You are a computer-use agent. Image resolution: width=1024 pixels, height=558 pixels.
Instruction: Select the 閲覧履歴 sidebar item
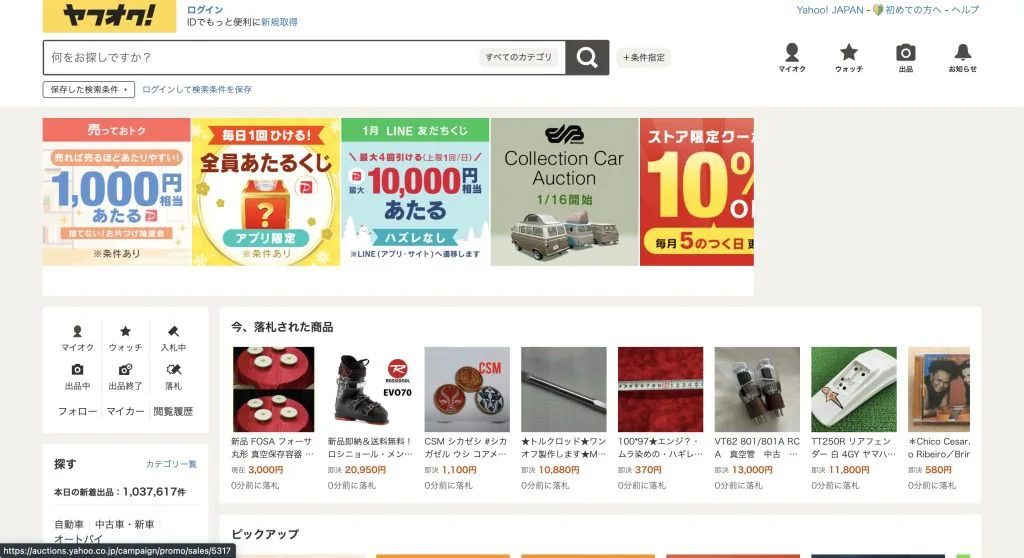(173, 411)
